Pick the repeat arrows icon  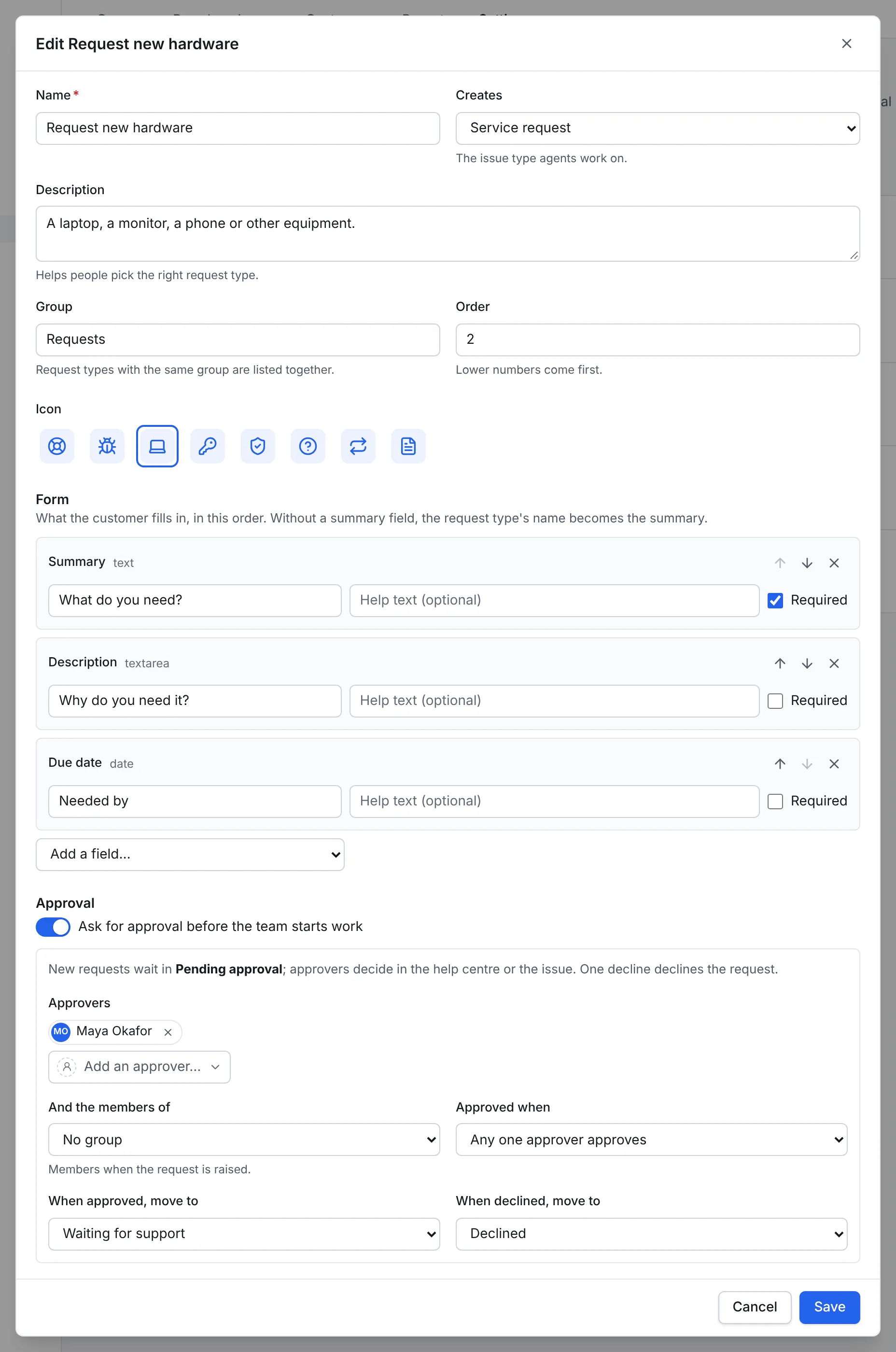pyautogui.click(x=358, y=446)
